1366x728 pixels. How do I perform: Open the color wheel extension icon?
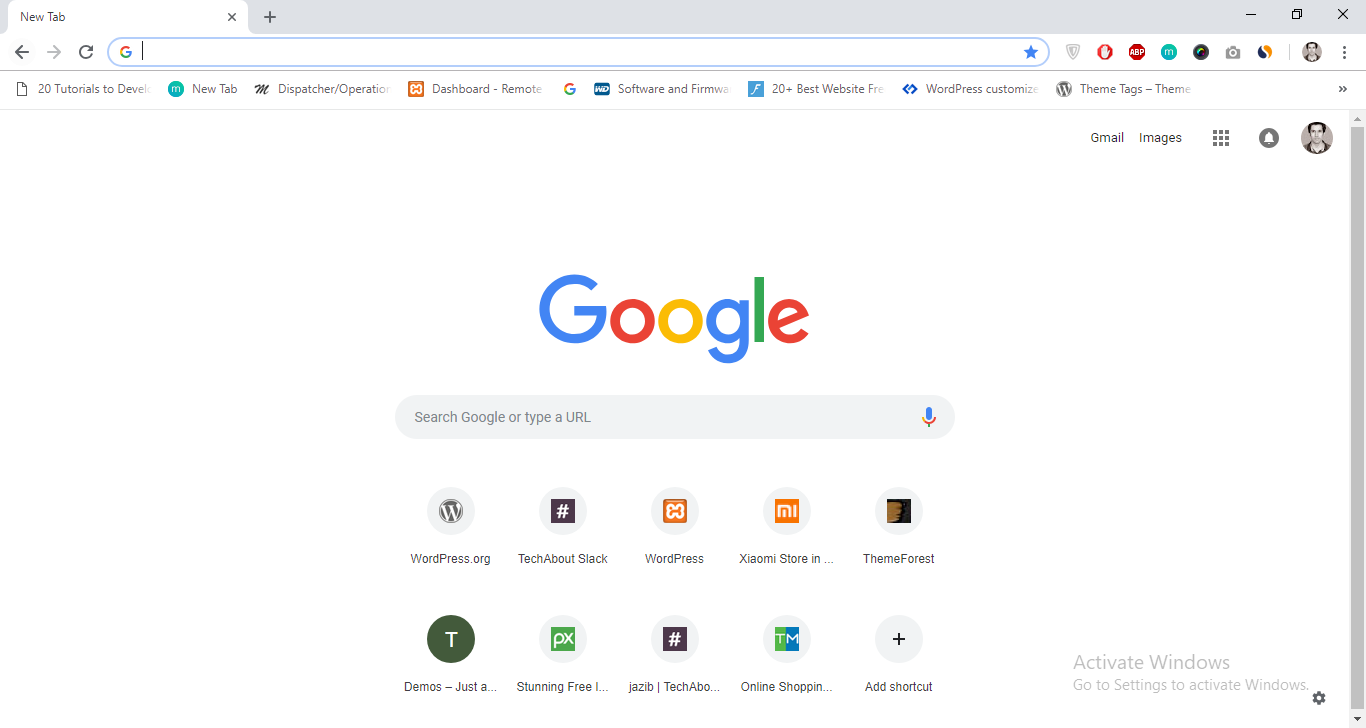(1201, 52)
